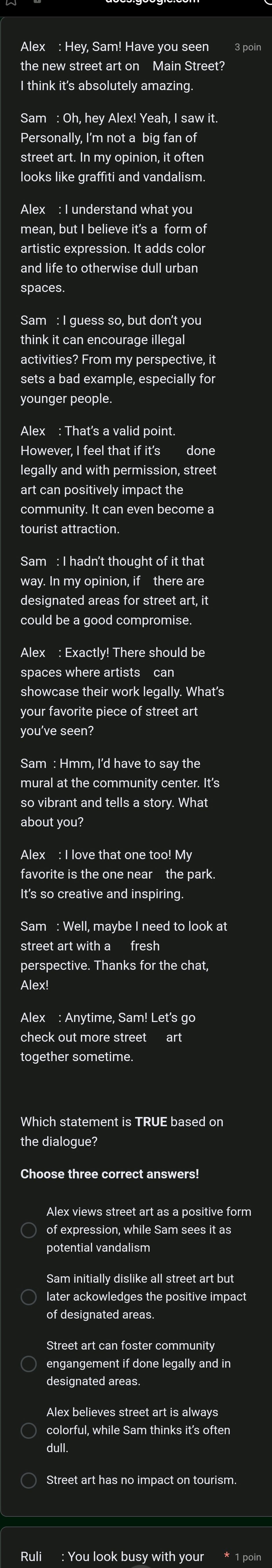Toggle the 'Street art has no impact on tourism' checkbox
Viewport: 272px width, 1568px height.
pos(29,1480)
